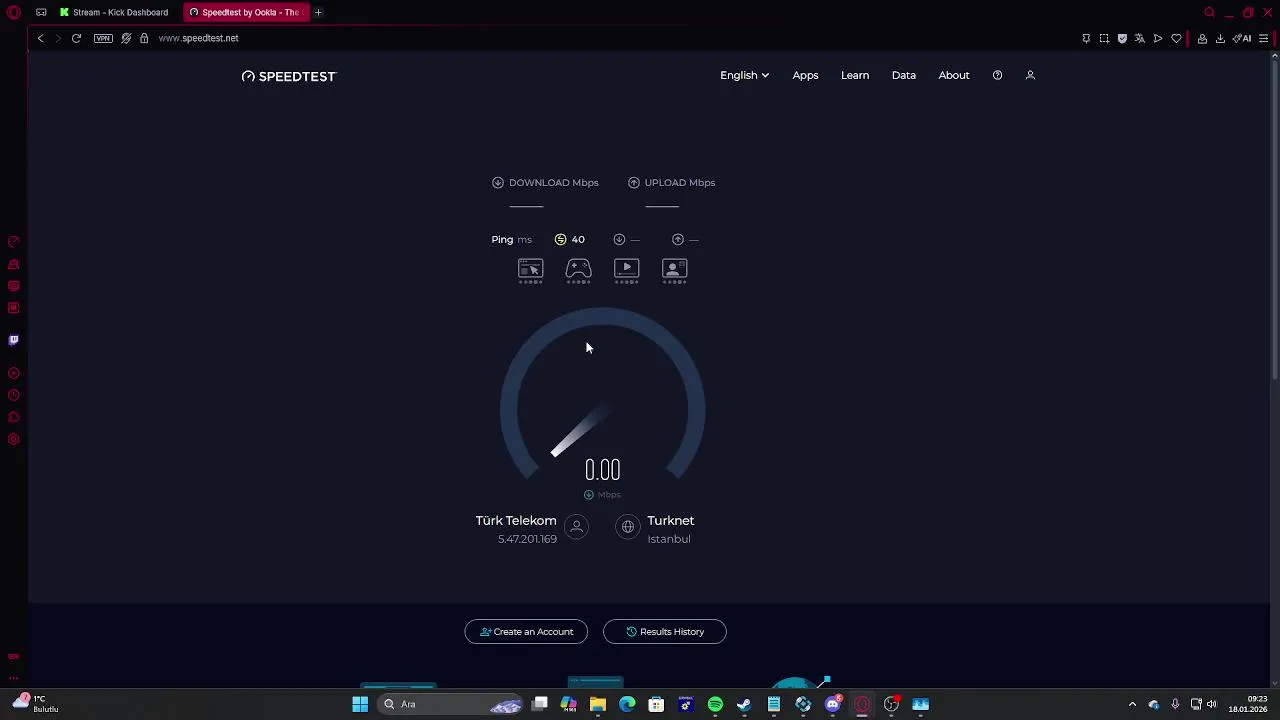
Task: Click the globe server icon
Action: pyautogui.click(x=627, y=527)
